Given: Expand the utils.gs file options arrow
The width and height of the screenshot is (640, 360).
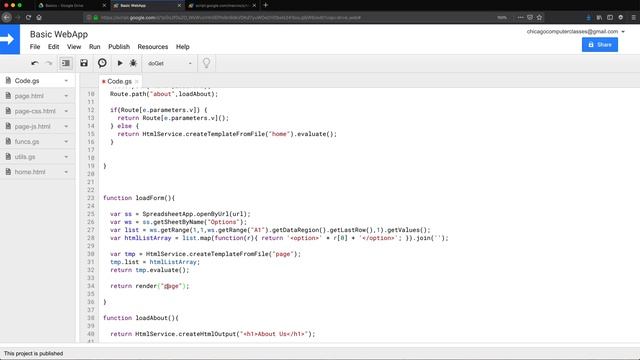Looking at the screenshot, I should point(66,157).
